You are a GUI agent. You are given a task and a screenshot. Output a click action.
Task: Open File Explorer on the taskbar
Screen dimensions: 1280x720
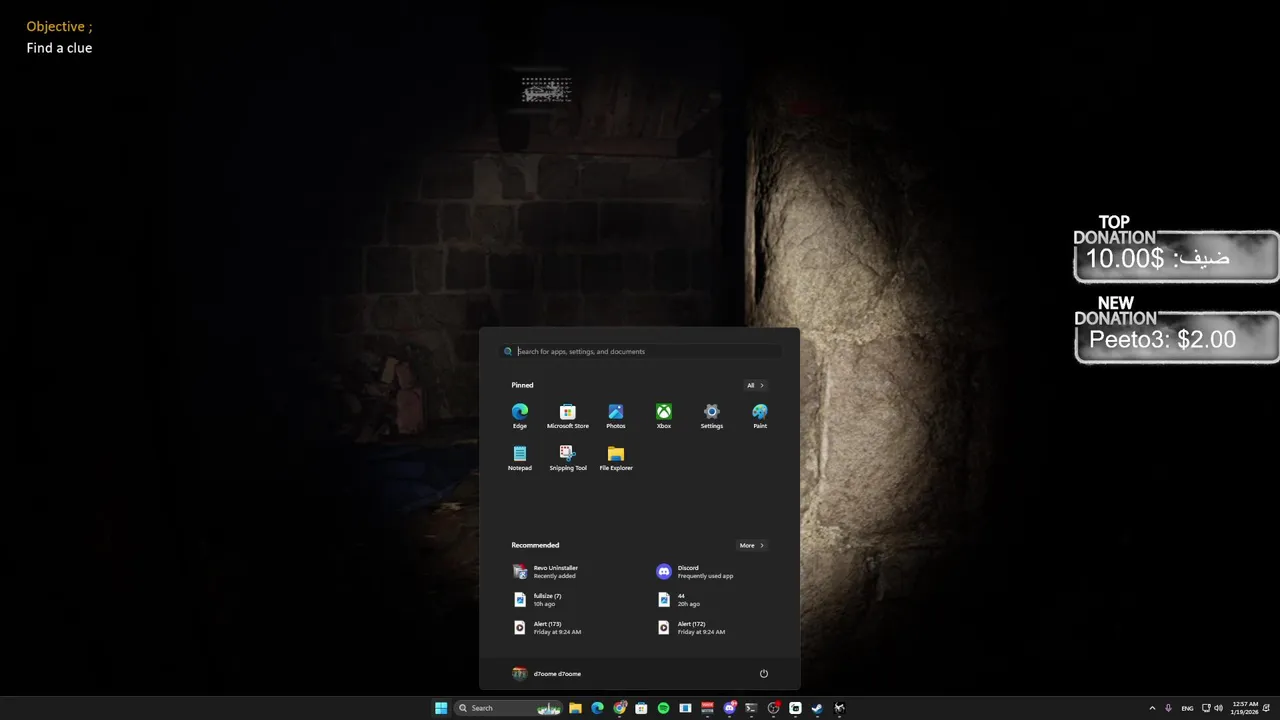pos(575,708)
